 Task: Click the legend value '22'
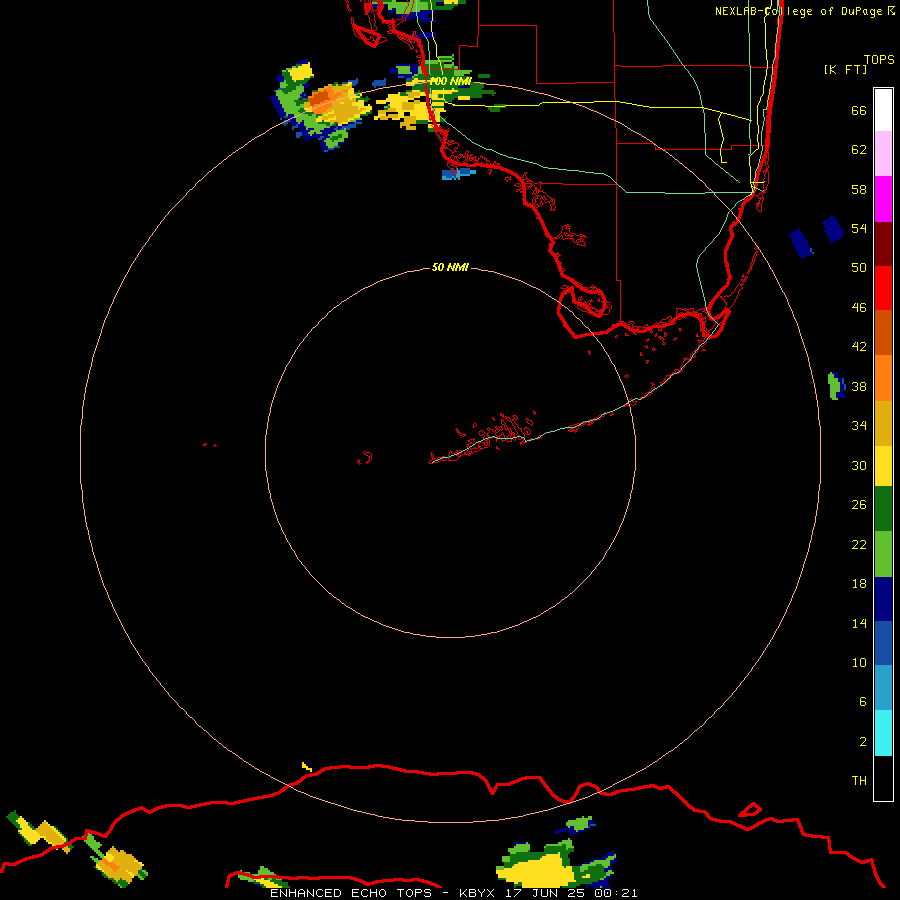859,544
